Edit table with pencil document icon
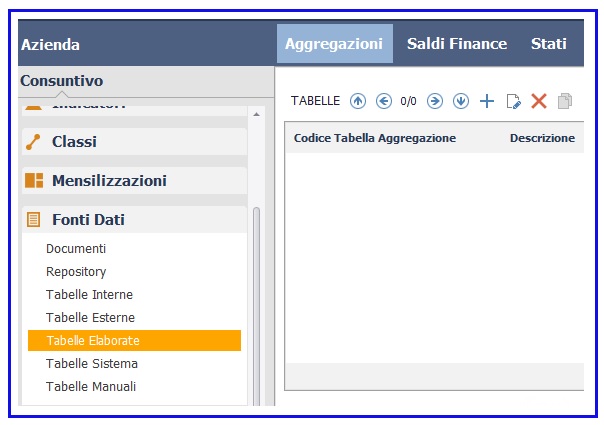The image size is (604, 425). click(x=513, y=101)
